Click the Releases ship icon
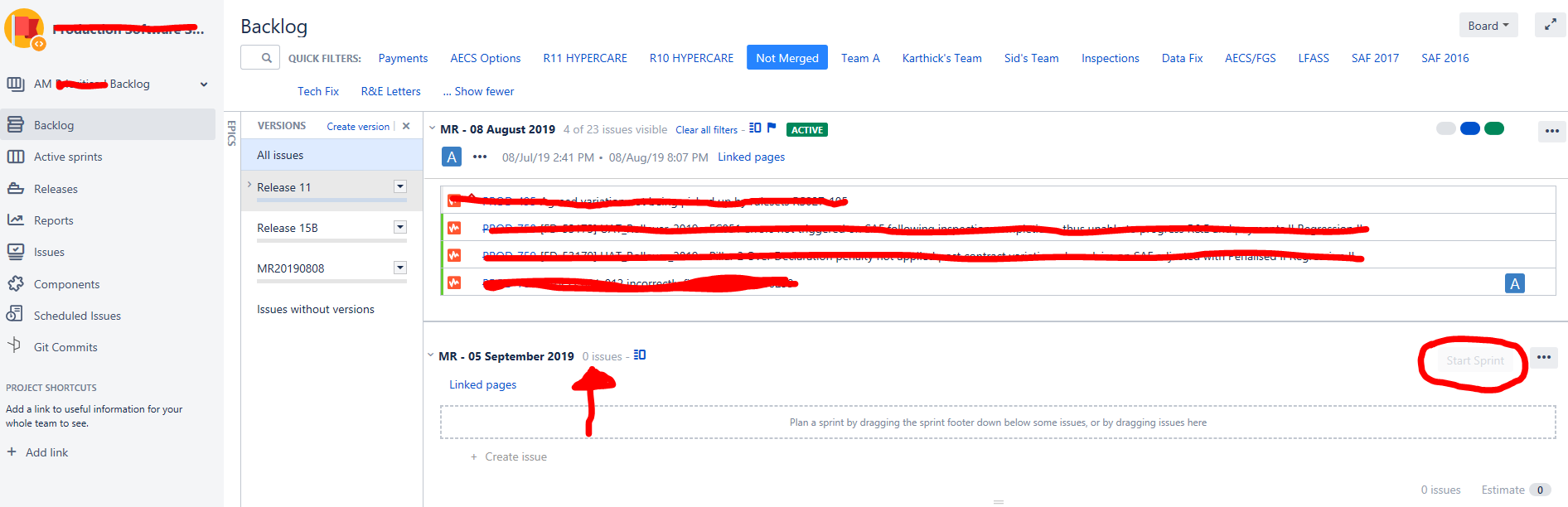 [15, 188]
